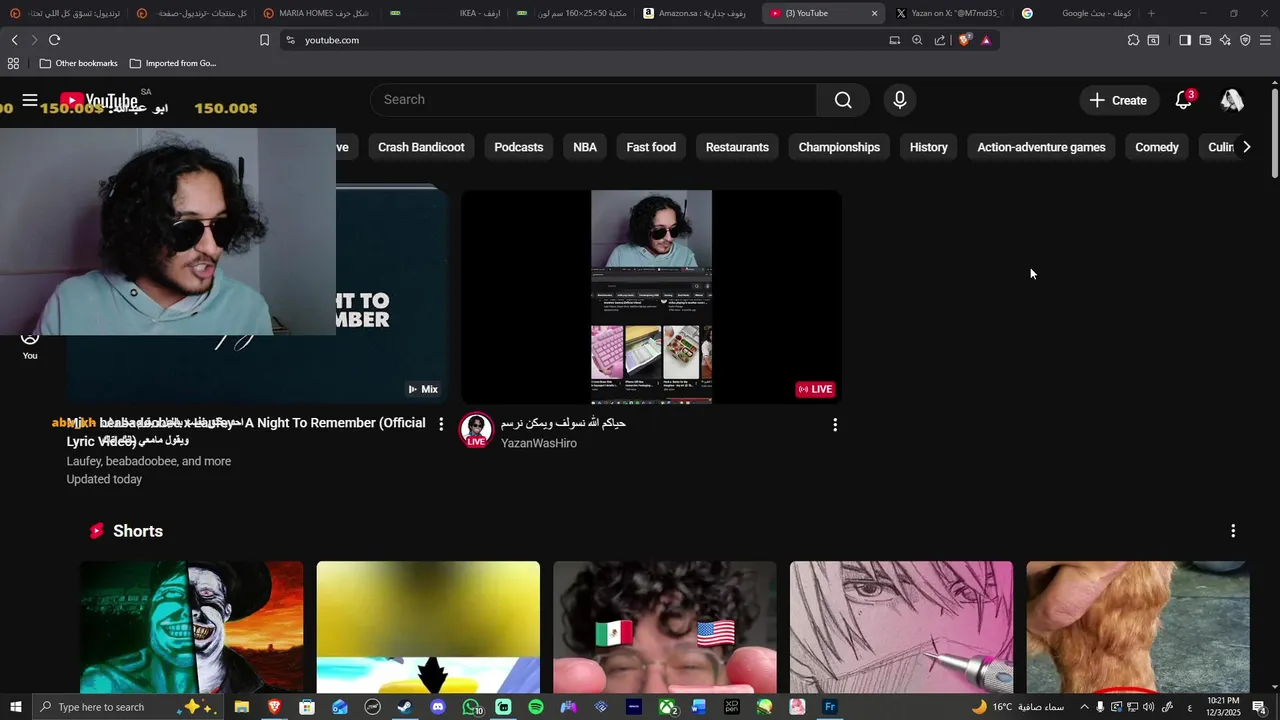Screen dimensions: 1280x720
Task: Open the Other bookmarks folder
Action: (79, 63)
